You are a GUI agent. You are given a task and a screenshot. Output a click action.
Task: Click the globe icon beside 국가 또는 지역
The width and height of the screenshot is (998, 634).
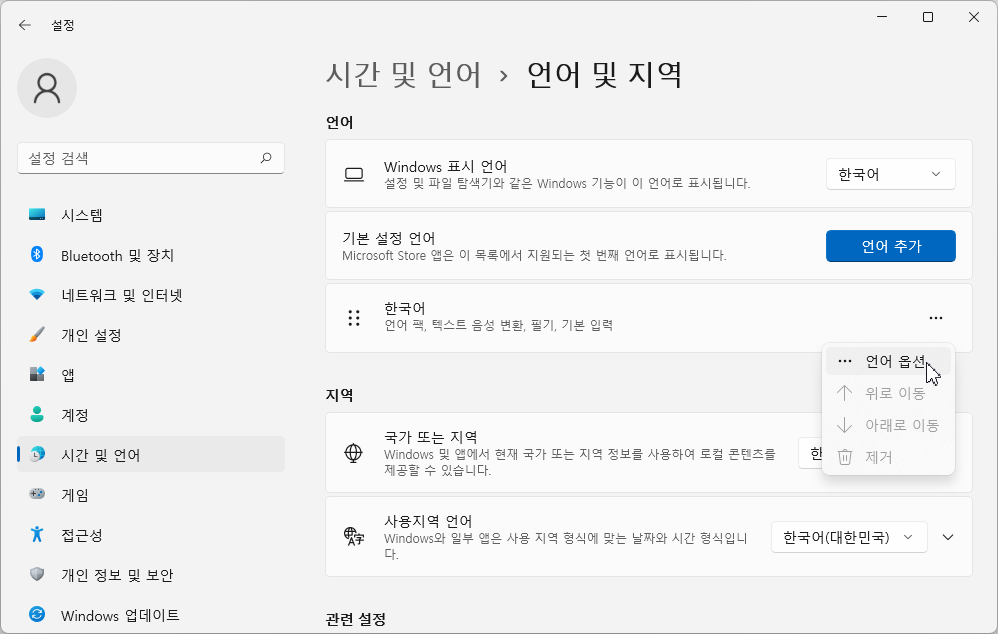[353, 453]
